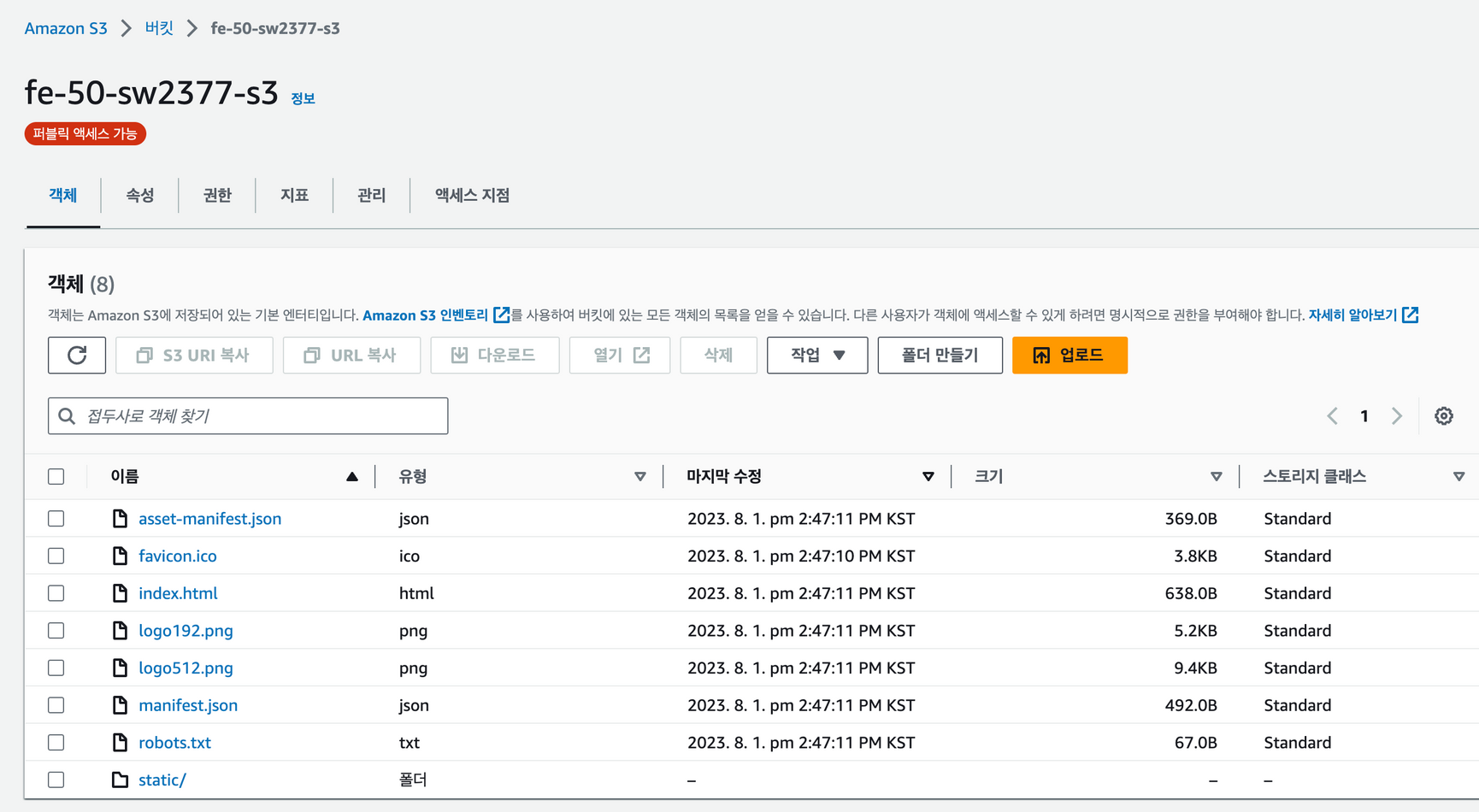Open the robots.txt object link
1479x812 pixels.
point(174,743)
